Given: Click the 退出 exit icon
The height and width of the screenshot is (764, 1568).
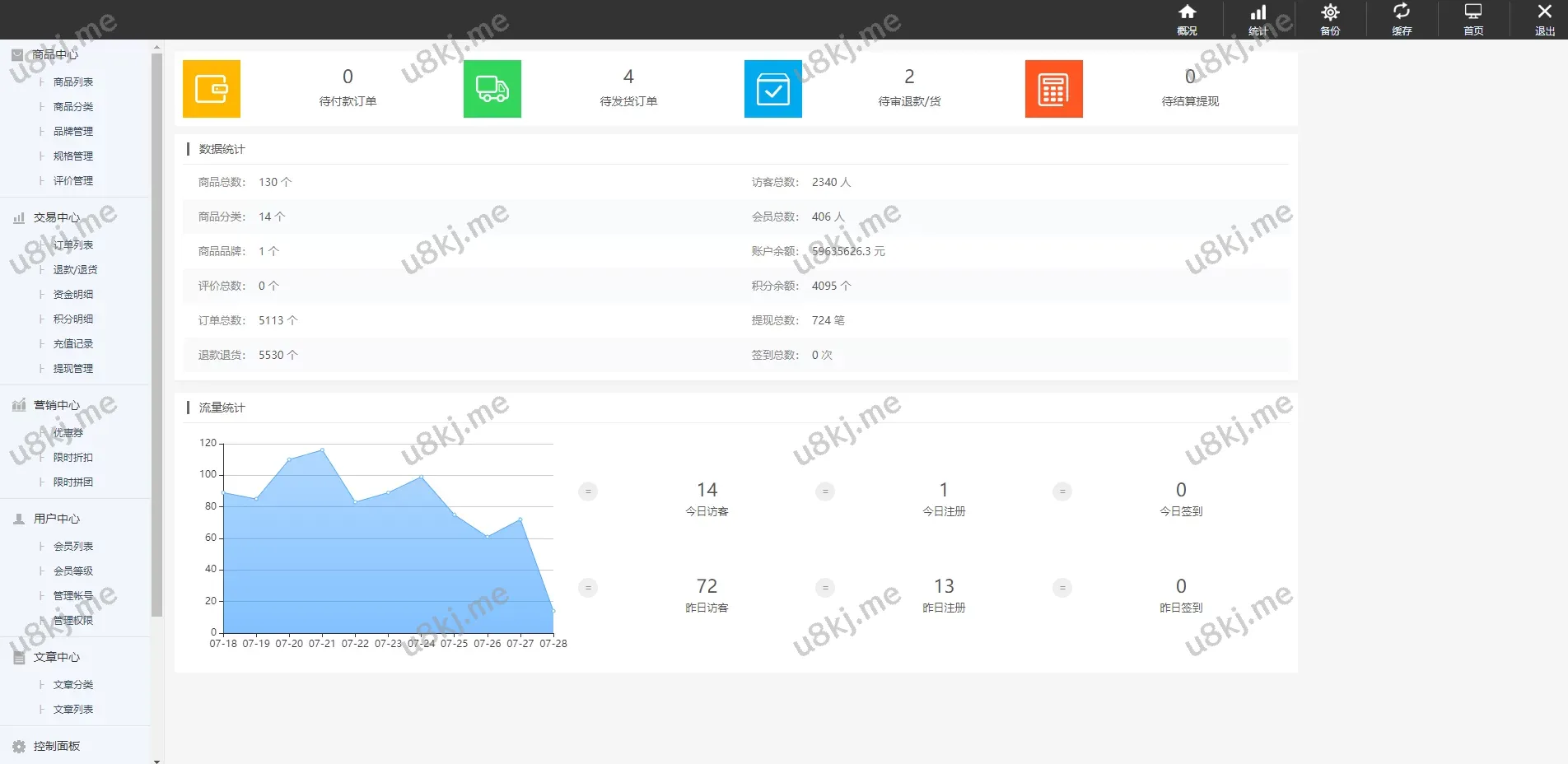Looking at the screenshot, I should click(1545, 19).
